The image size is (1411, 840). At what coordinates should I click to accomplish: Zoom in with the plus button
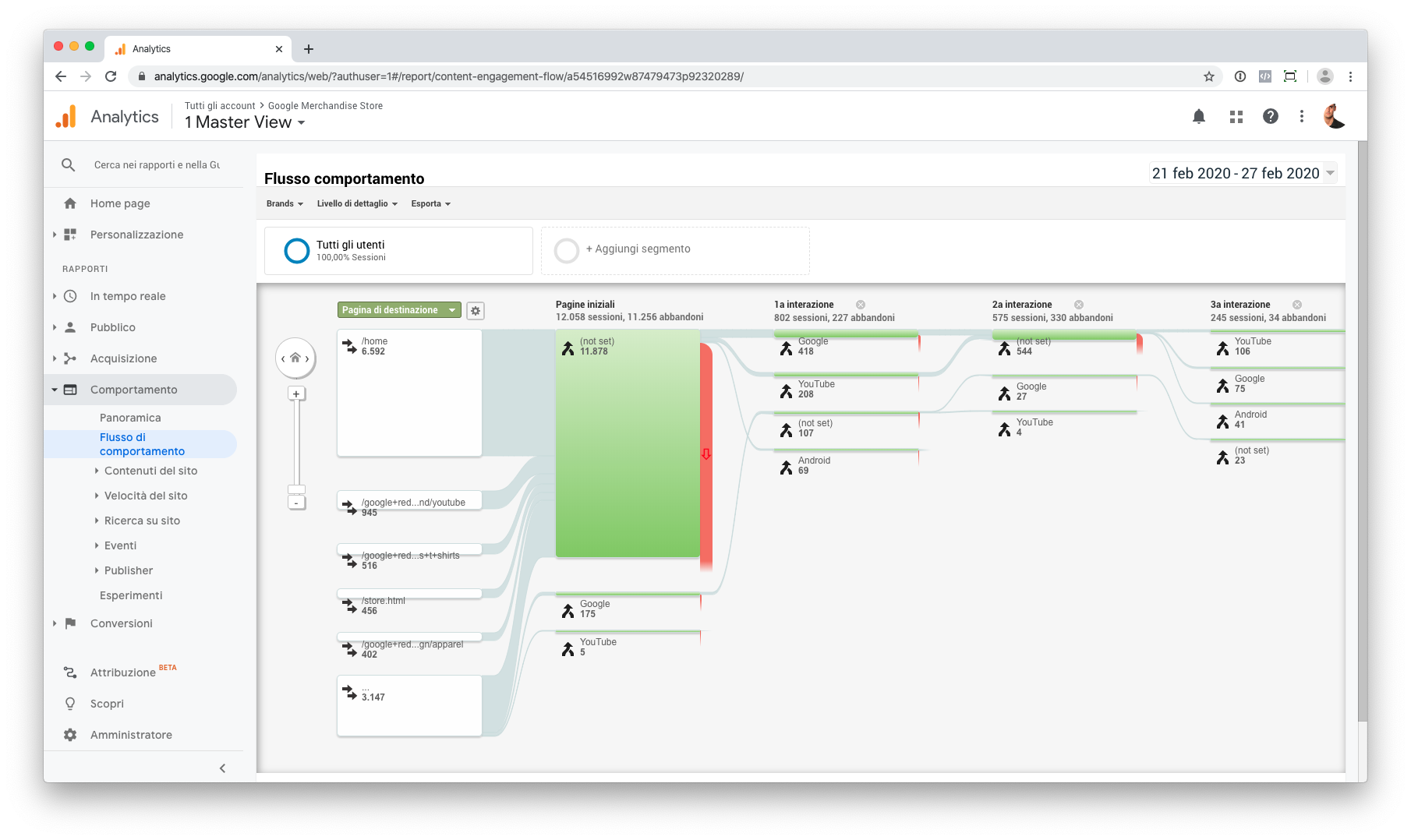click(296, 394)
